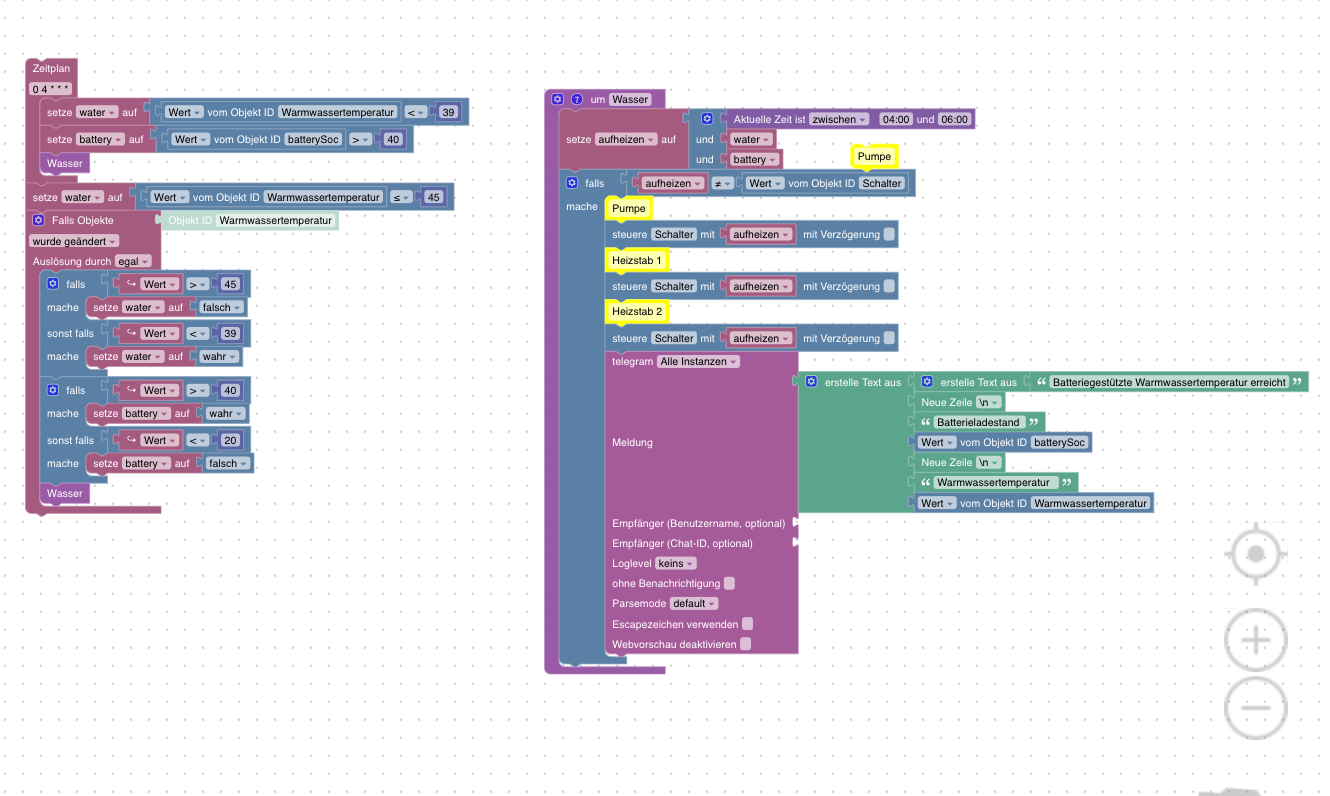Open the 'aufheizen' variable dropdown in 'setze' block
Viewport: 1330px width, 796px height.
[x=627, y=139]
